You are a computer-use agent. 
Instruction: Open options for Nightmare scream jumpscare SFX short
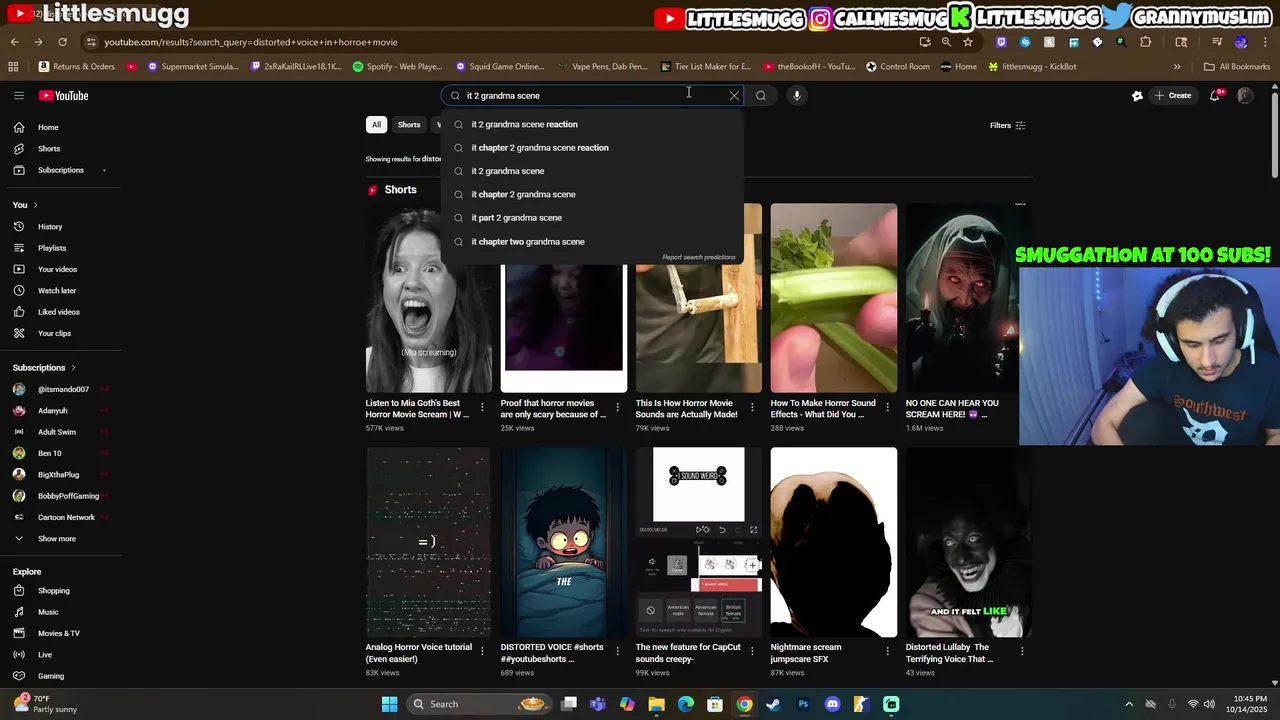tap(887, 651)
